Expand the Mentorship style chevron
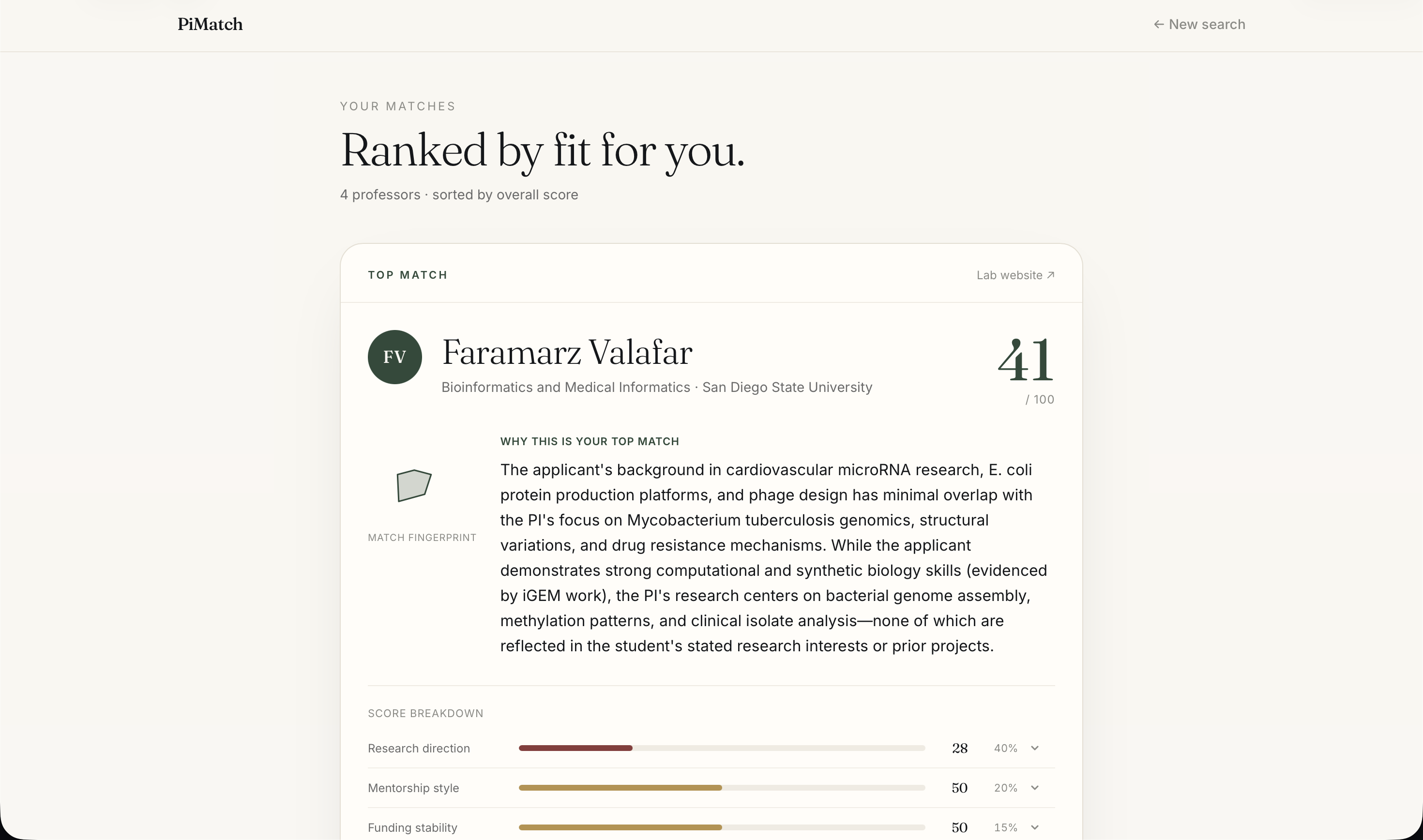1423x840 pixels. coord(1035,788)
